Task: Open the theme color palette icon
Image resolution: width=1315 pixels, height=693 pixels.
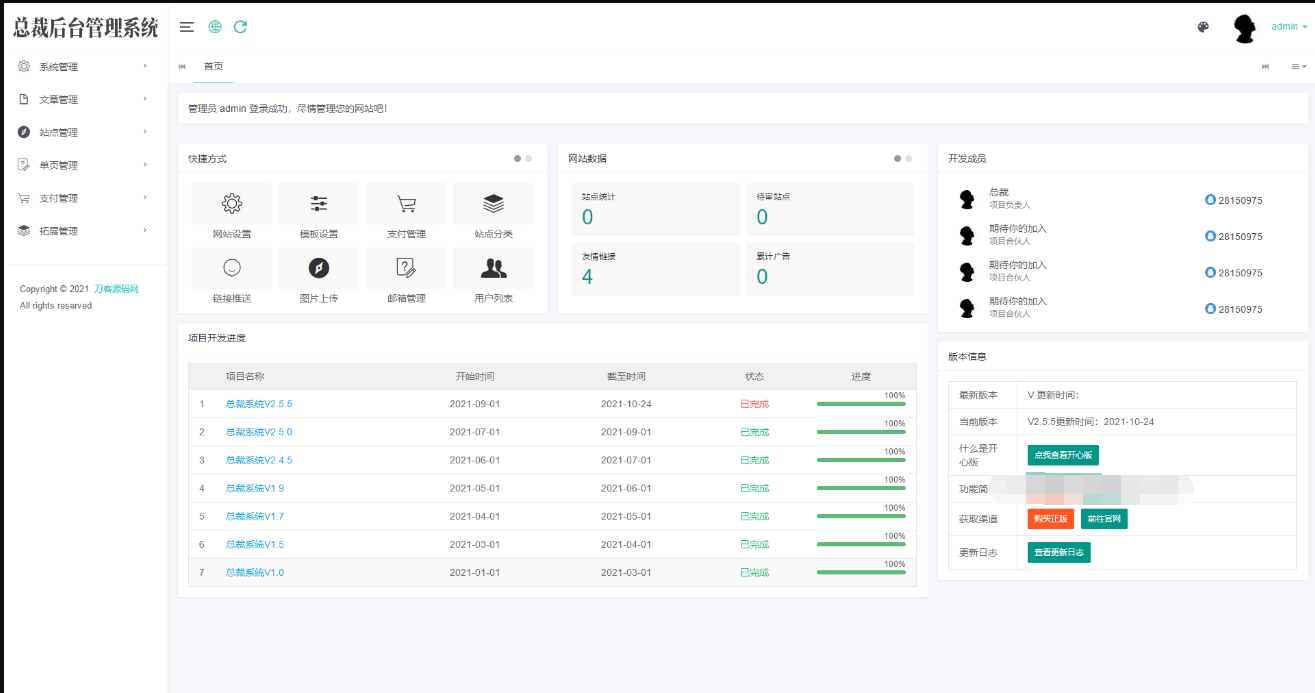Action: click(1203, 27)
